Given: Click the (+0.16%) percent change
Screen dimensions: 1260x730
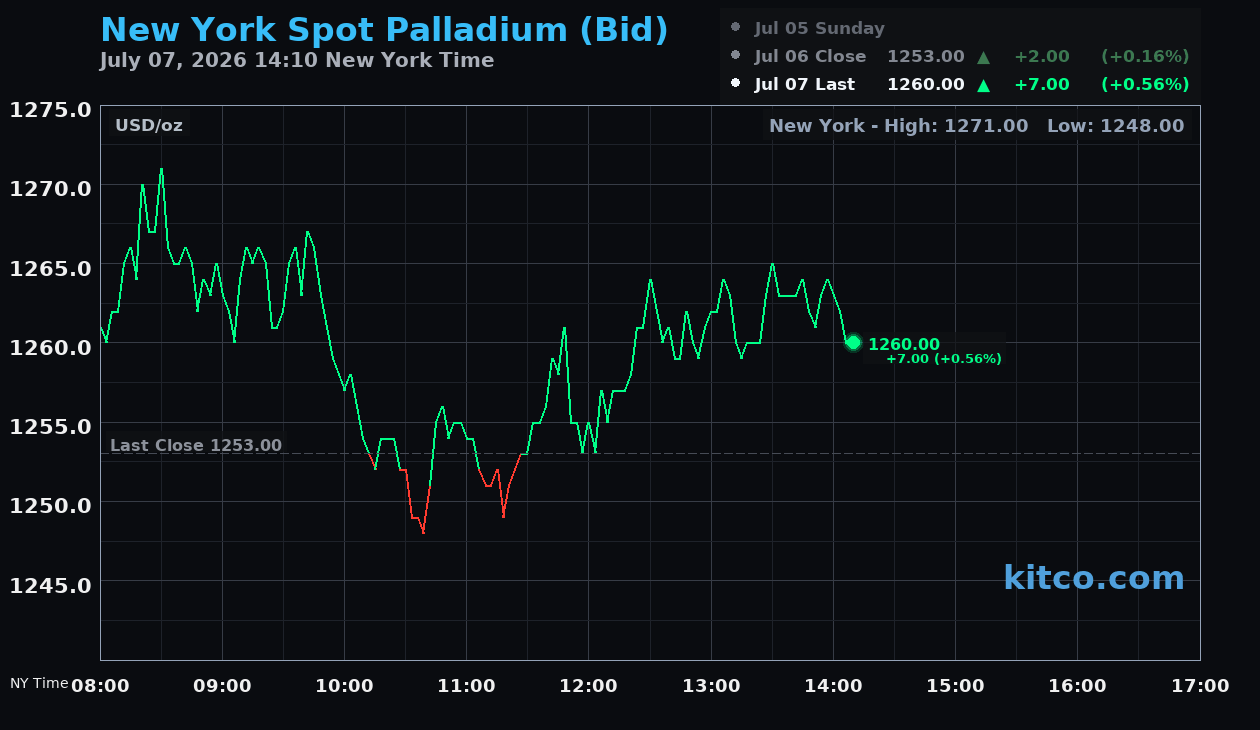Looking at the screenshot, I should click(x=1145, y=57).
